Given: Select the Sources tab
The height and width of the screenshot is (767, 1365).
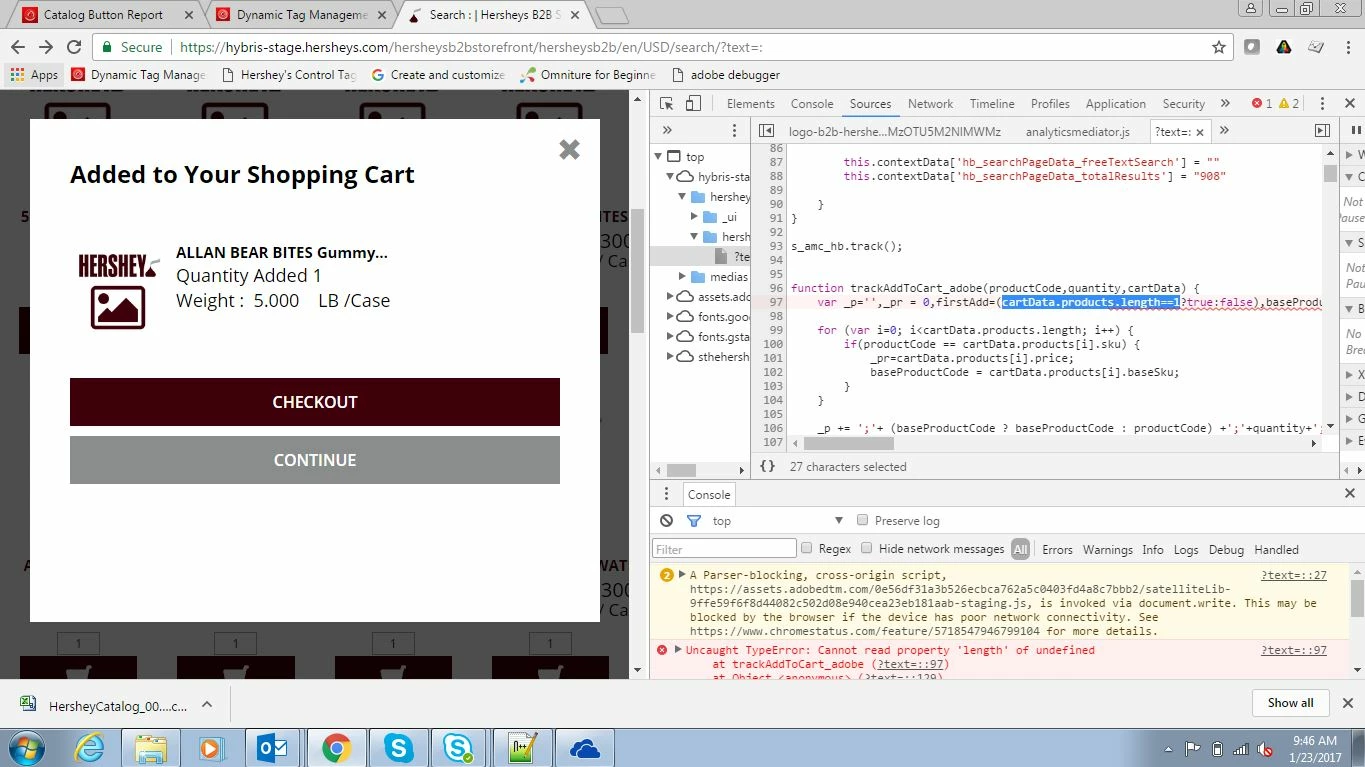Looking at the screenshot, I should pyautogui.click(x=870, y=104).
